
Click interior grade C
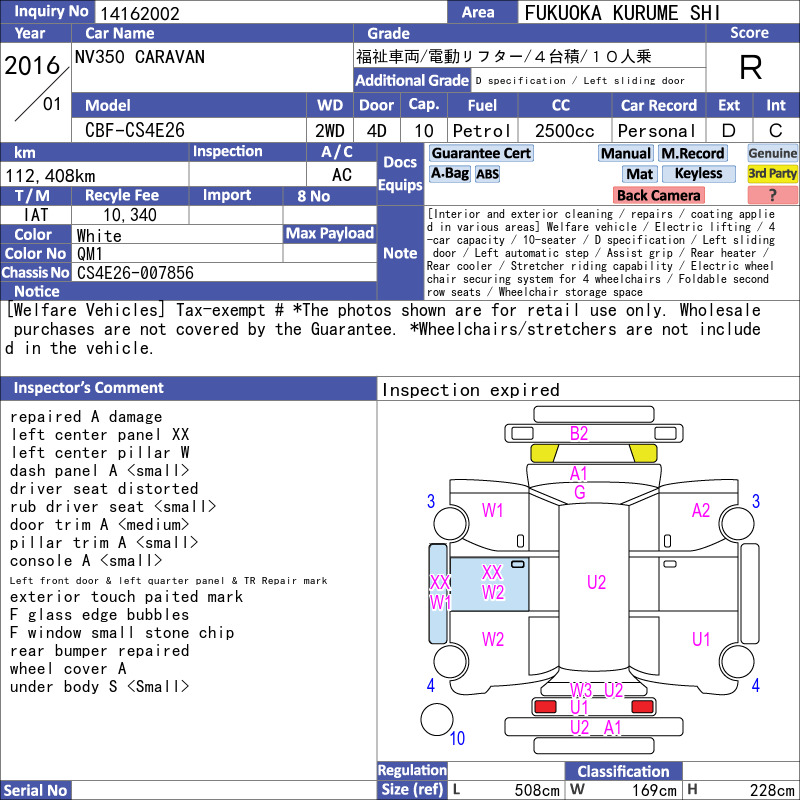click(x=776, y=131)
